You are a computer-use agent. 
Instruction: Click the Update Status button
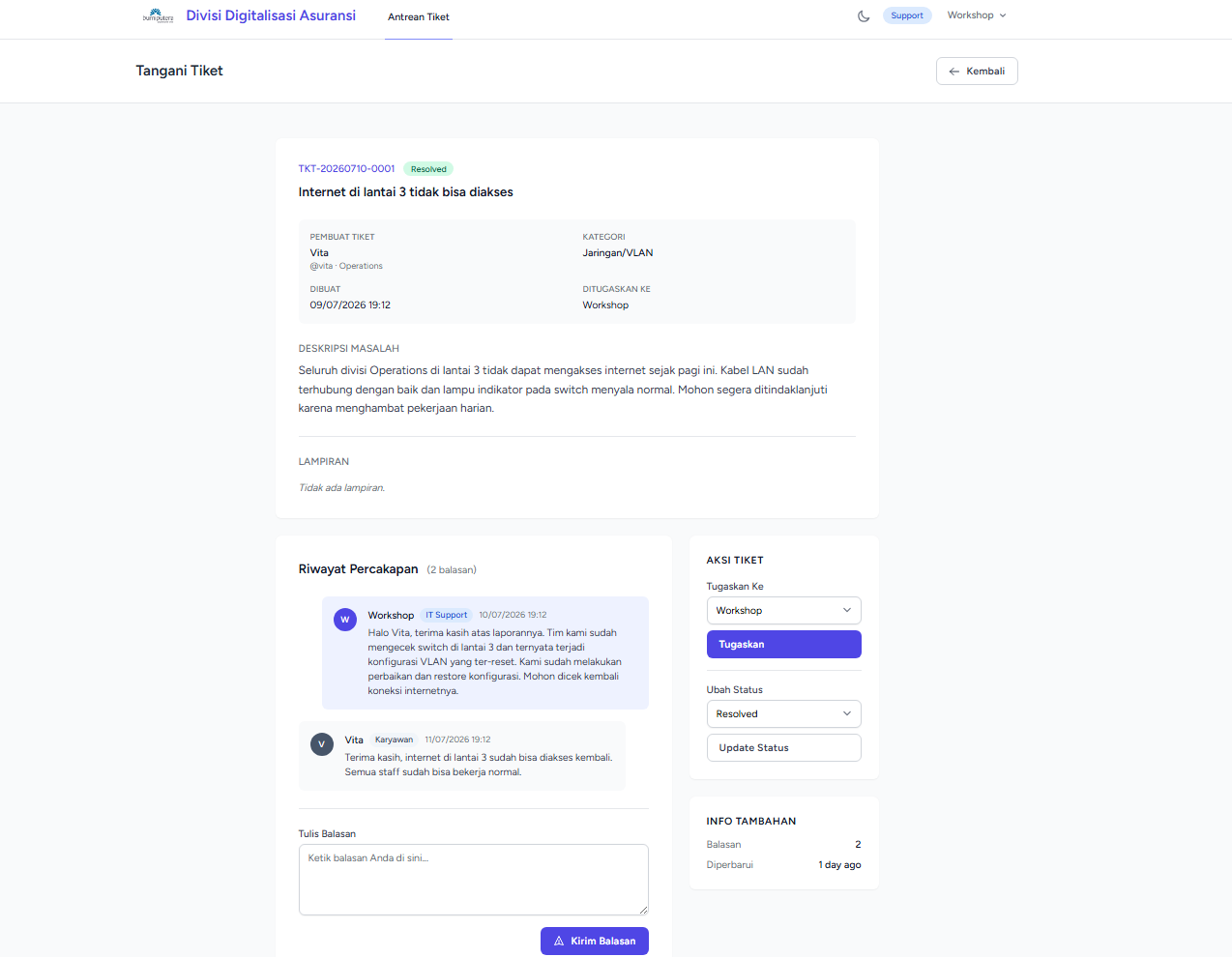tap(783, 748)
